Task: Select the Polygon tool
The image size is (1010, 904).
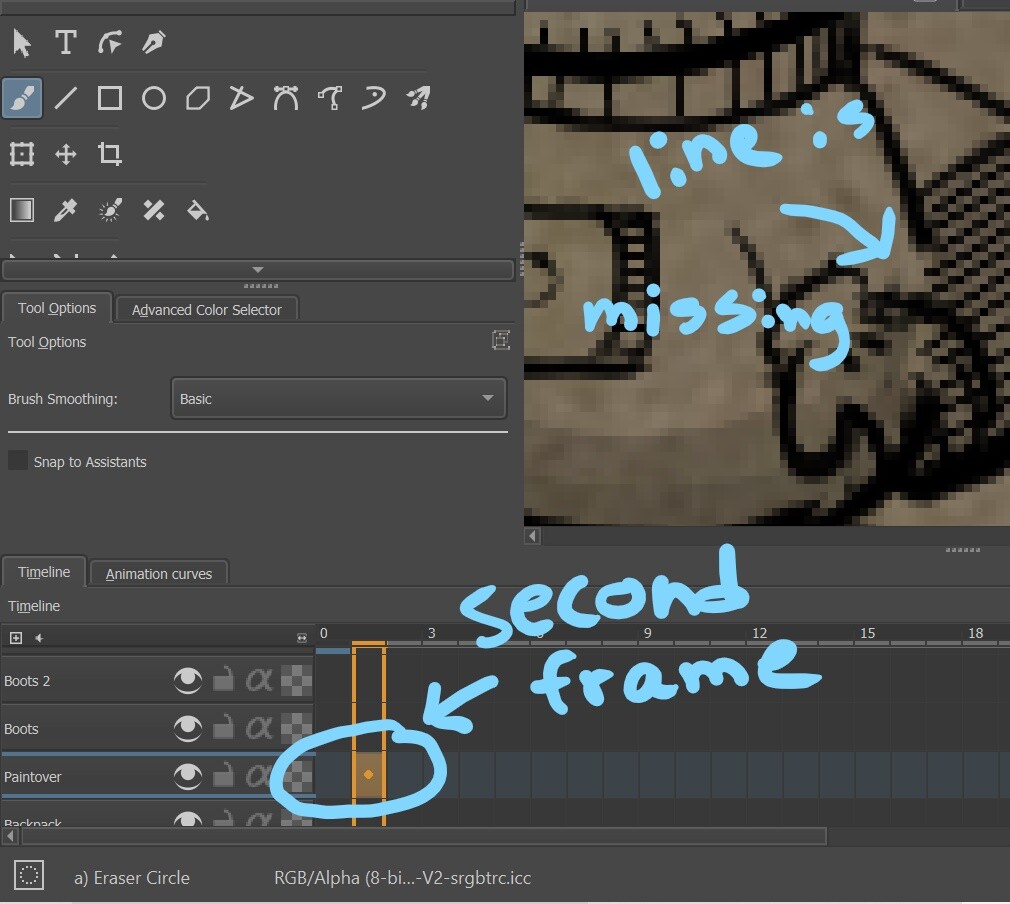Action: click(x=198, y=99)
